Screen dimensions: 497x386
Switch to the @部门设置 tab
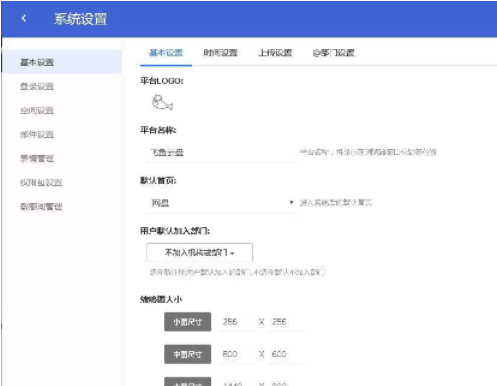click(x=333, y=53)
